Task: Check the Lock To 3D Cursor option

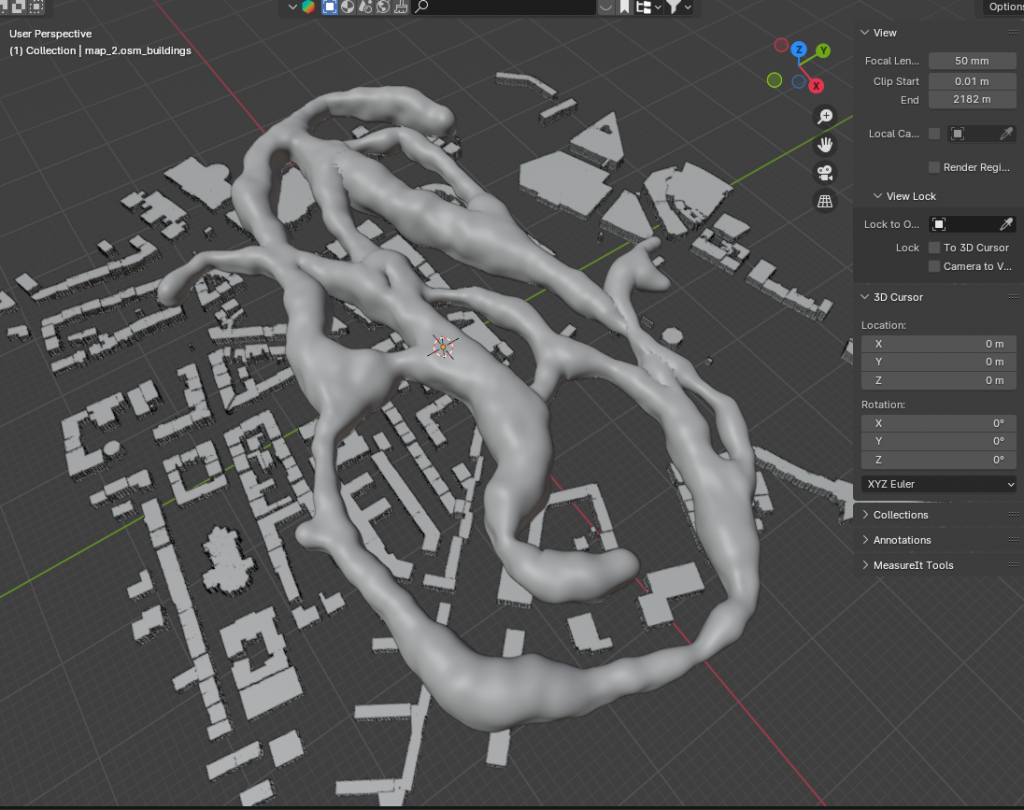Action: click(x=934, y=247)
